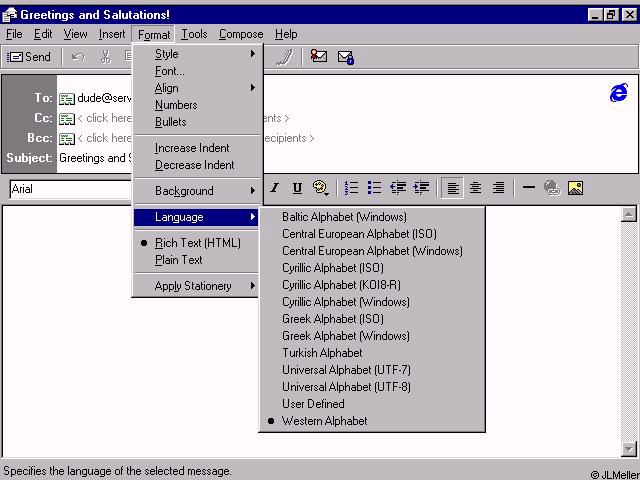Open the font color palette icon
Viewport: 640px width, 480px height.
tap(321, 188)
